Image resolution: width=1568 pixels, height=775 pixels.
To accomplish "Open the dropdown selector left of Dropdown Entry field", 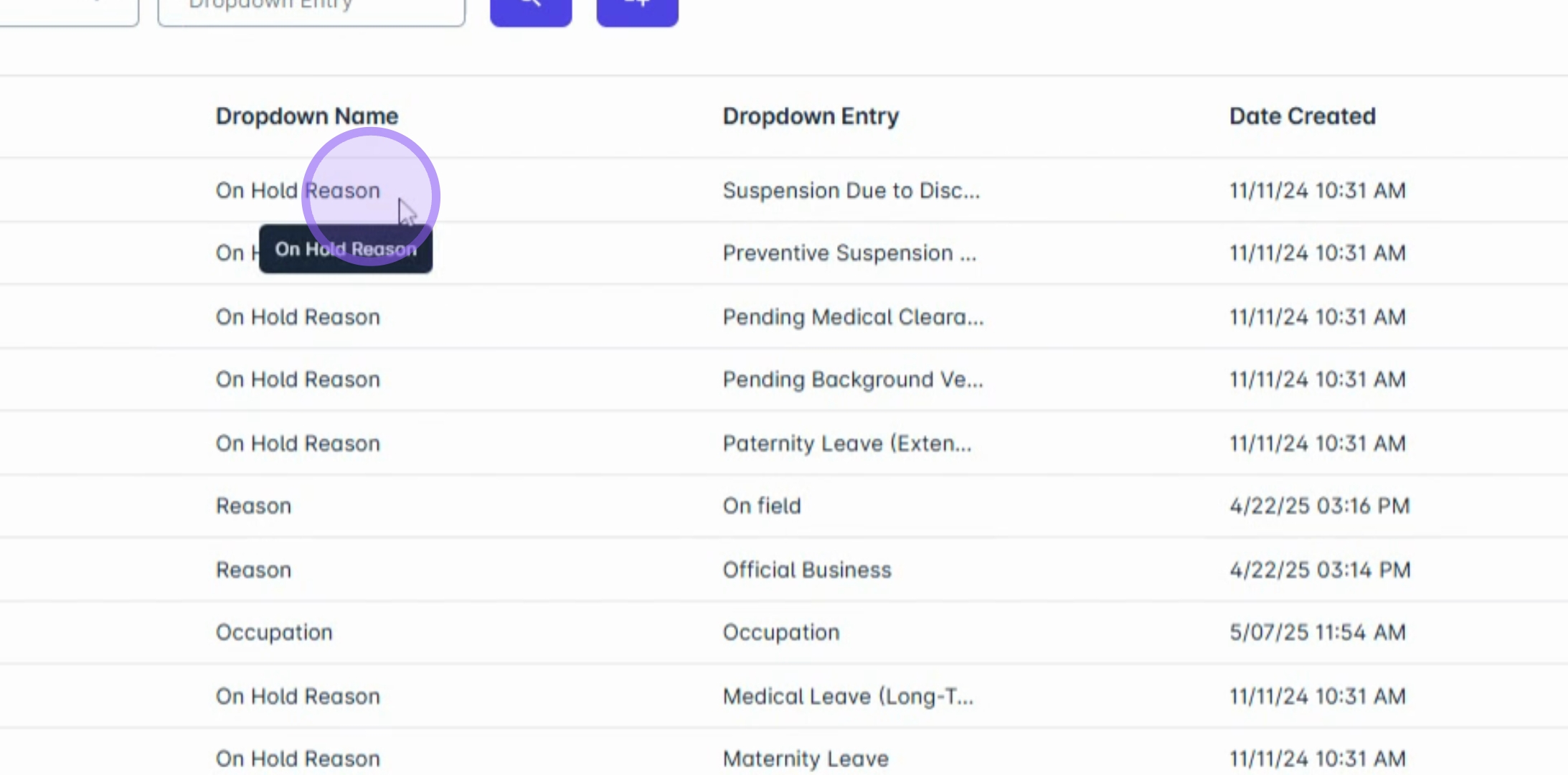I will 69,11.
